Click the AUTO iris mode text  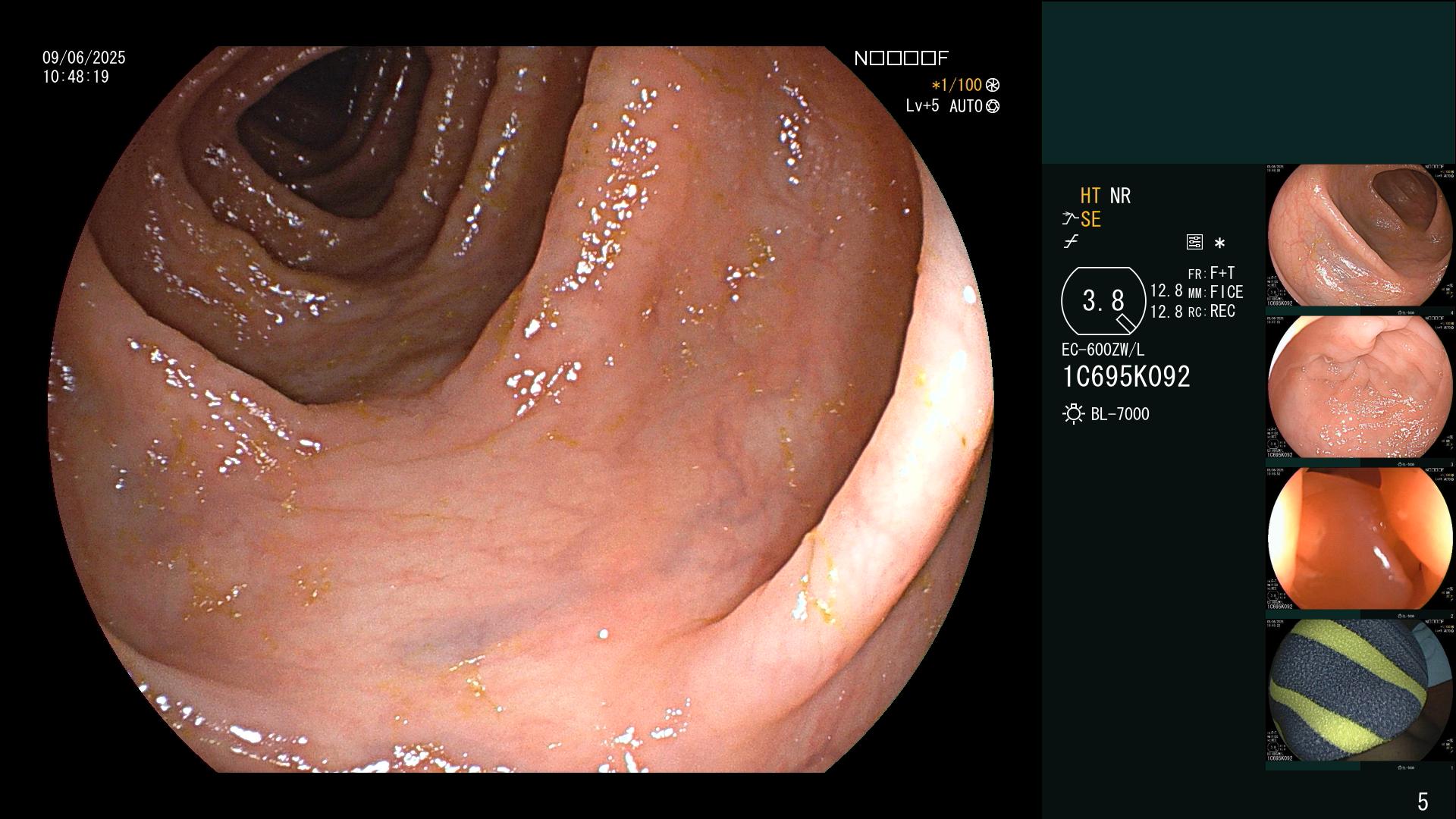point(966,107)
